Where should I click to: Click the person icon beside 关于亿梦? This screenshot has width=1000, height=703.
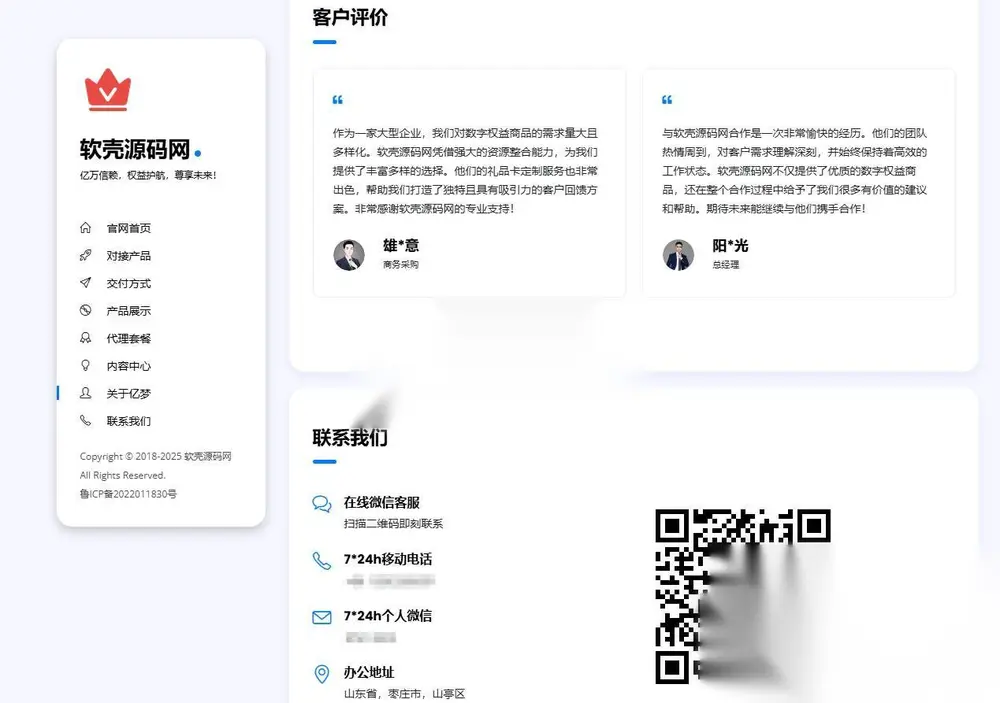pyautogui.click(x=85, y=393)
